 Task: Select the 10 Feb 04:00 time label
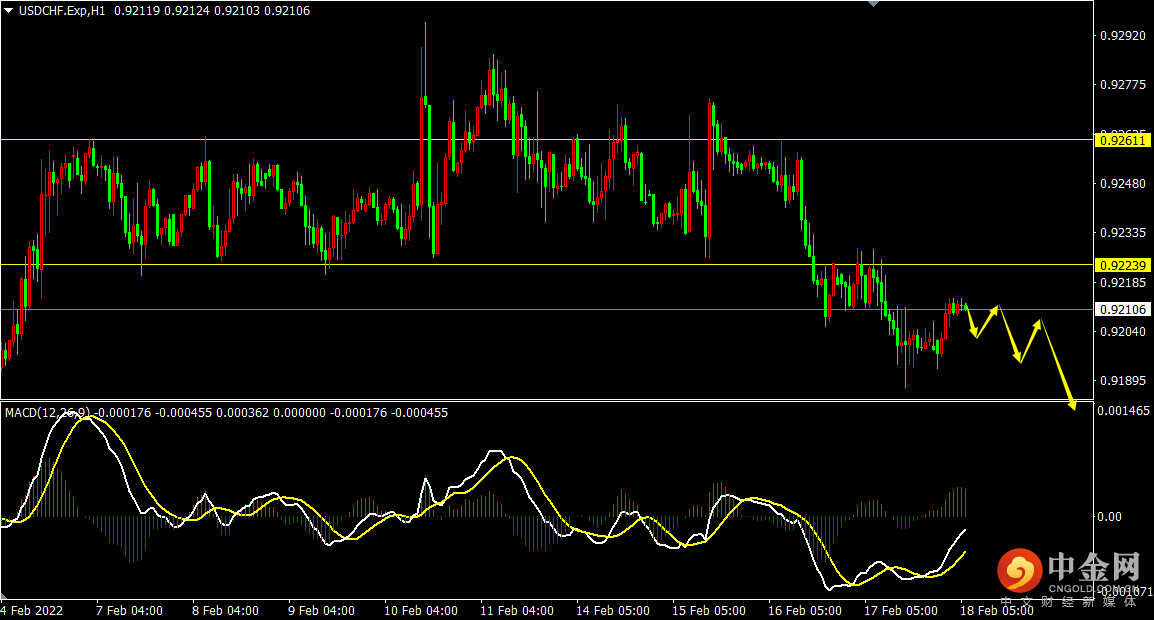pyautogui.click(x=420, y=610)
